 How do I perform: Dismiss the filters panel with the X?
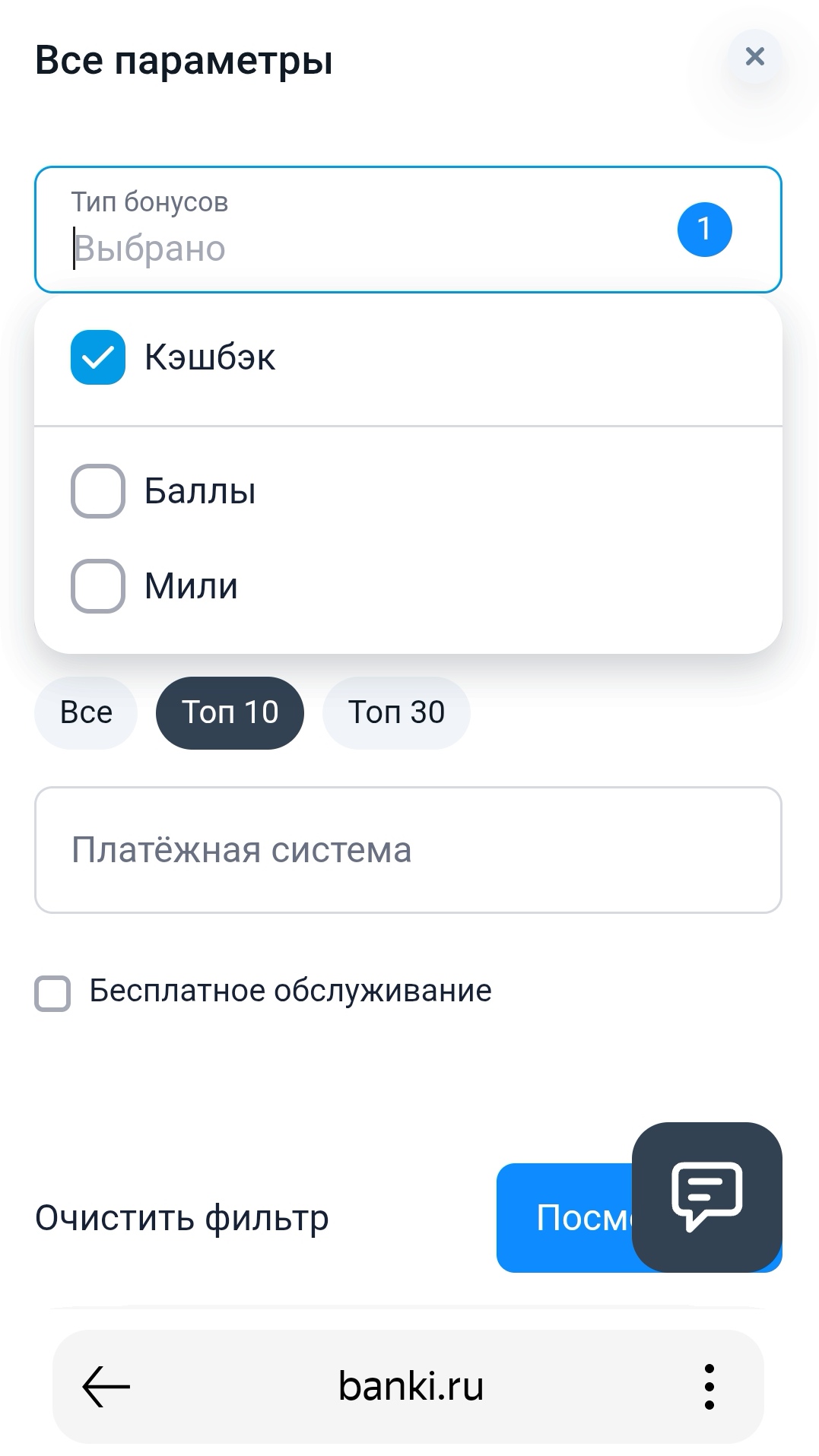tap(754, 57)
